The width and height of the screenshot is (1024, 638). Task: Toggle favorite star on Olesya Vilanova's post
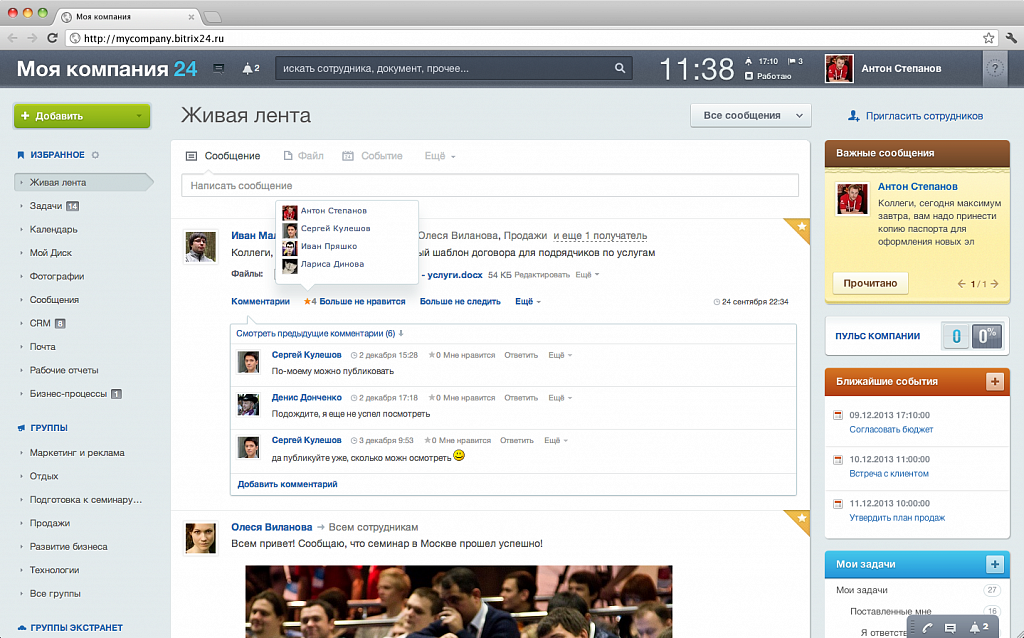click(x=801, y=518)
